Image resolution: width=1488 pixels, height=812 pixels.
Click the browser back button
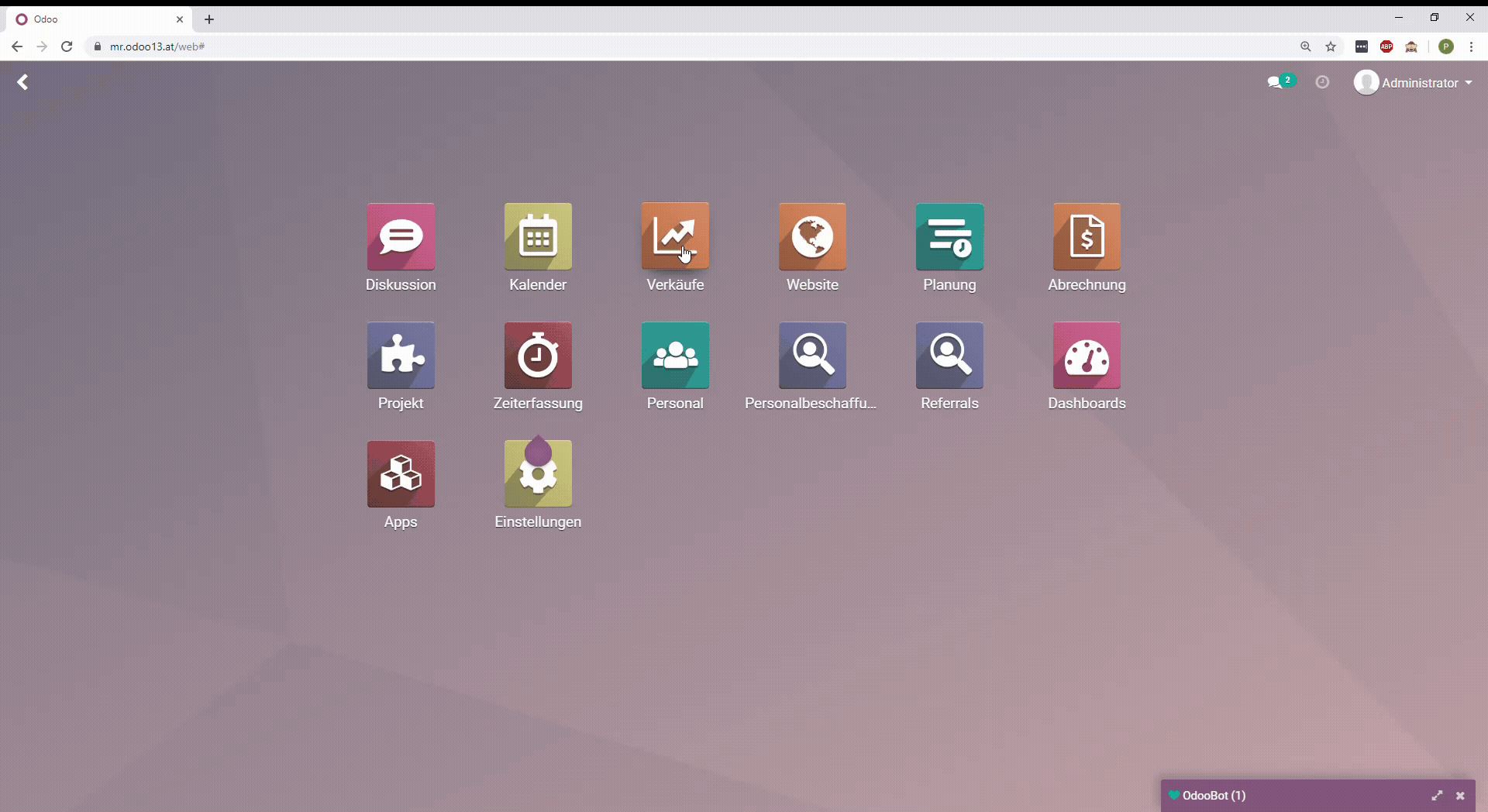[17, 46]
